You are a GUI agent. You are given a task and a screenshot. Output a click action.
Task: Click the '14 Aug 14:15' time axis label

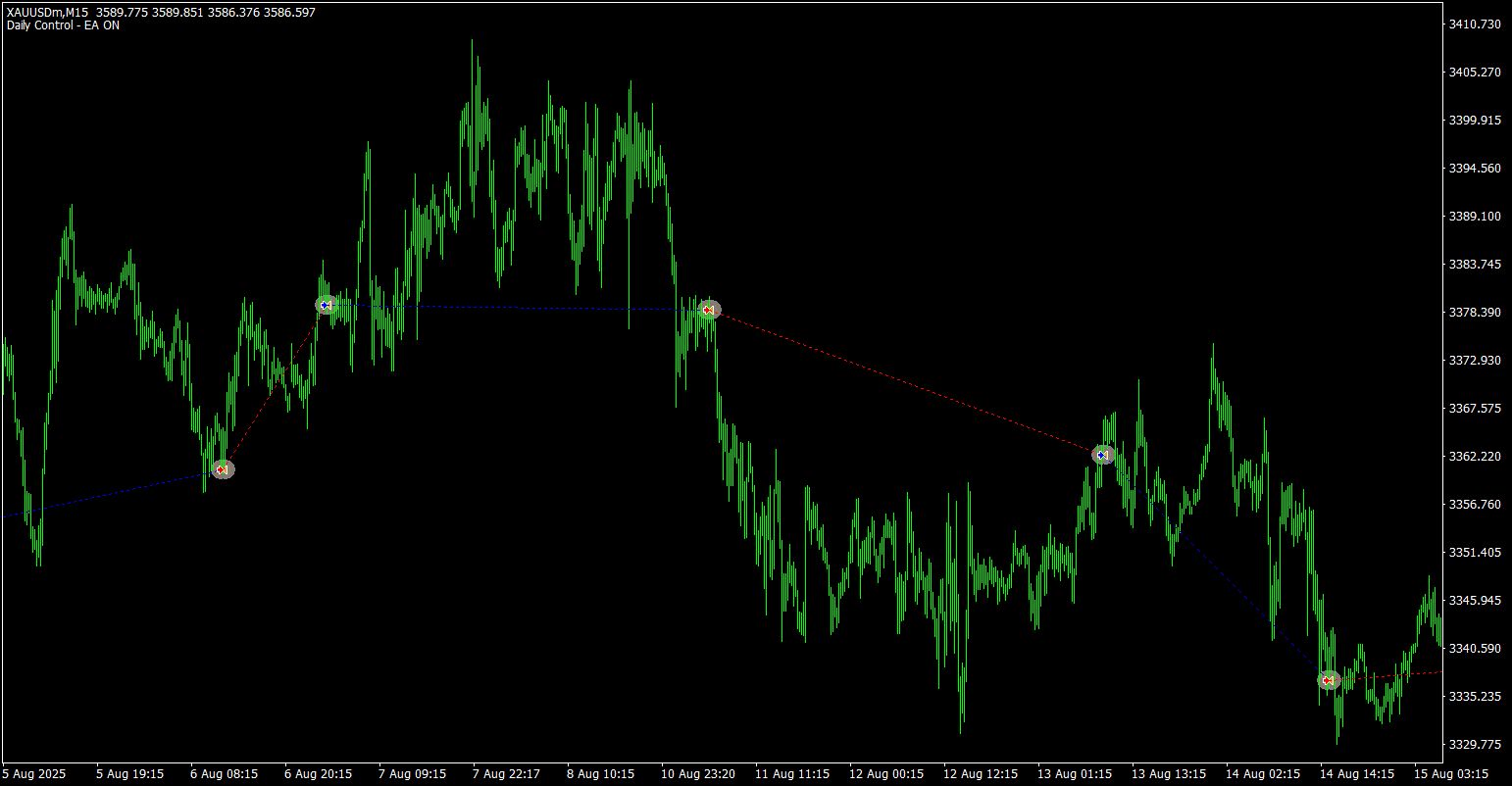1357,773
